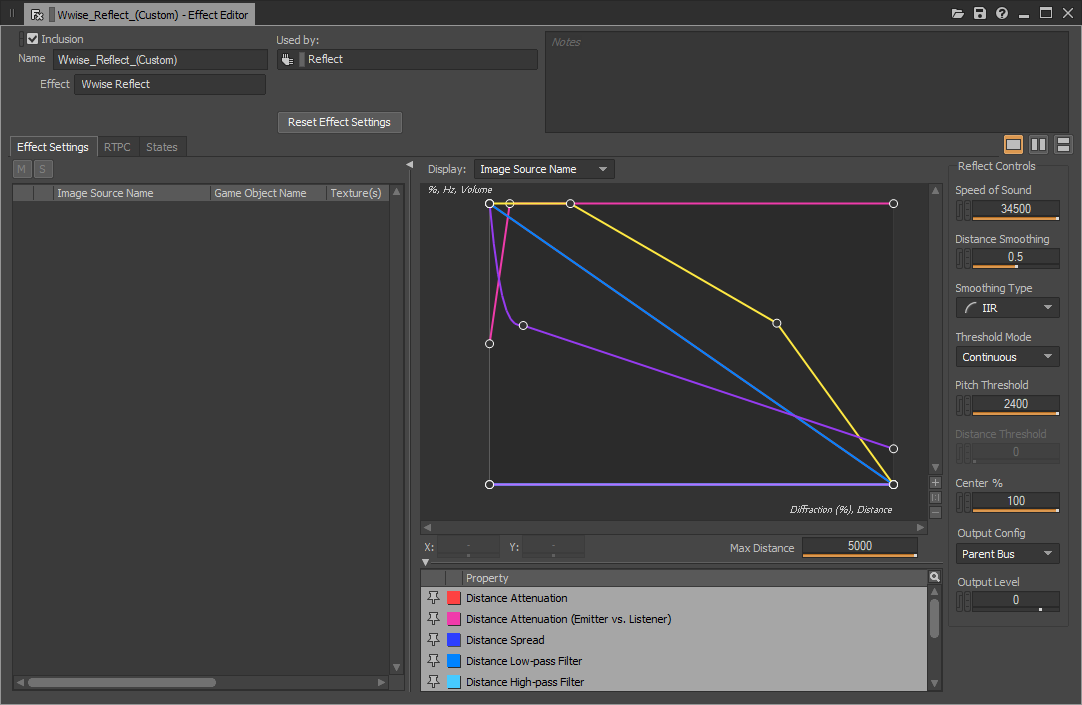The height and width of the screenshot is (705, 1082).
Task: Click the property list search magnifier icon
Action: tap(934, 577)
